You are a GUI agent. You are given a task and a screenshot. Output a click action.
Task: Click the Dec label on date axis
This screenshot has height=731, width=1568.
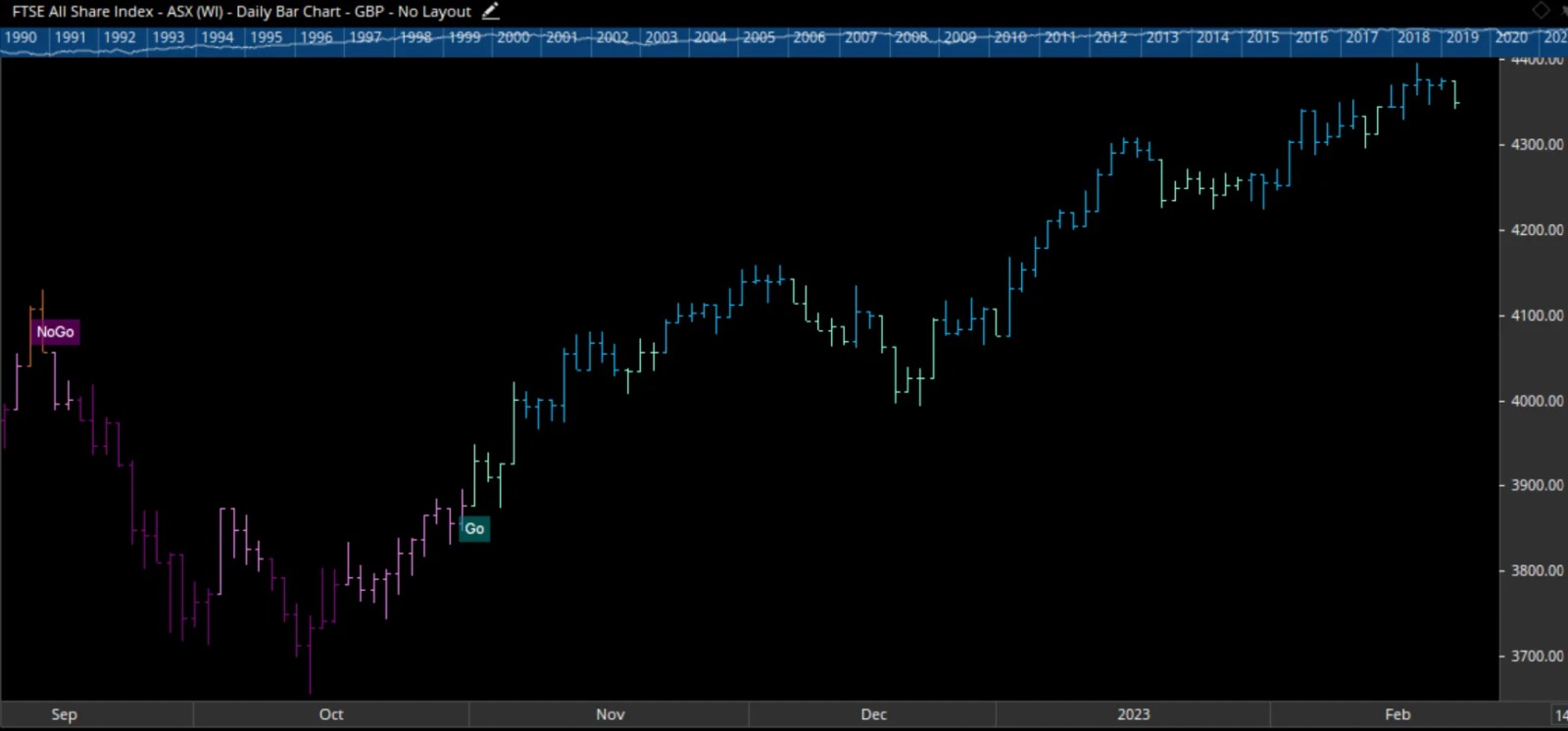pos(874,714)
